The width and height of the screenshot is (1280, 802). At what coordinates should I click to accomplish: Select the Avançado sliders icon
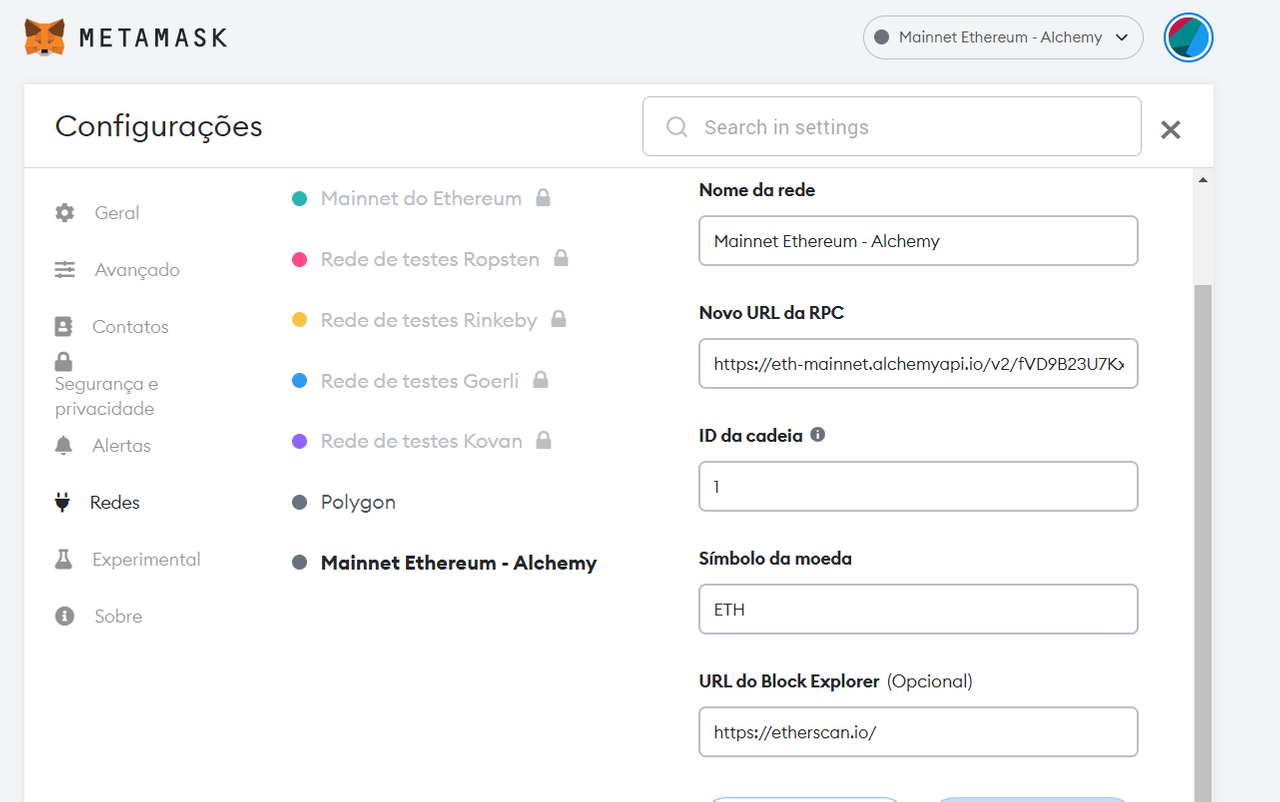(63, 269)
